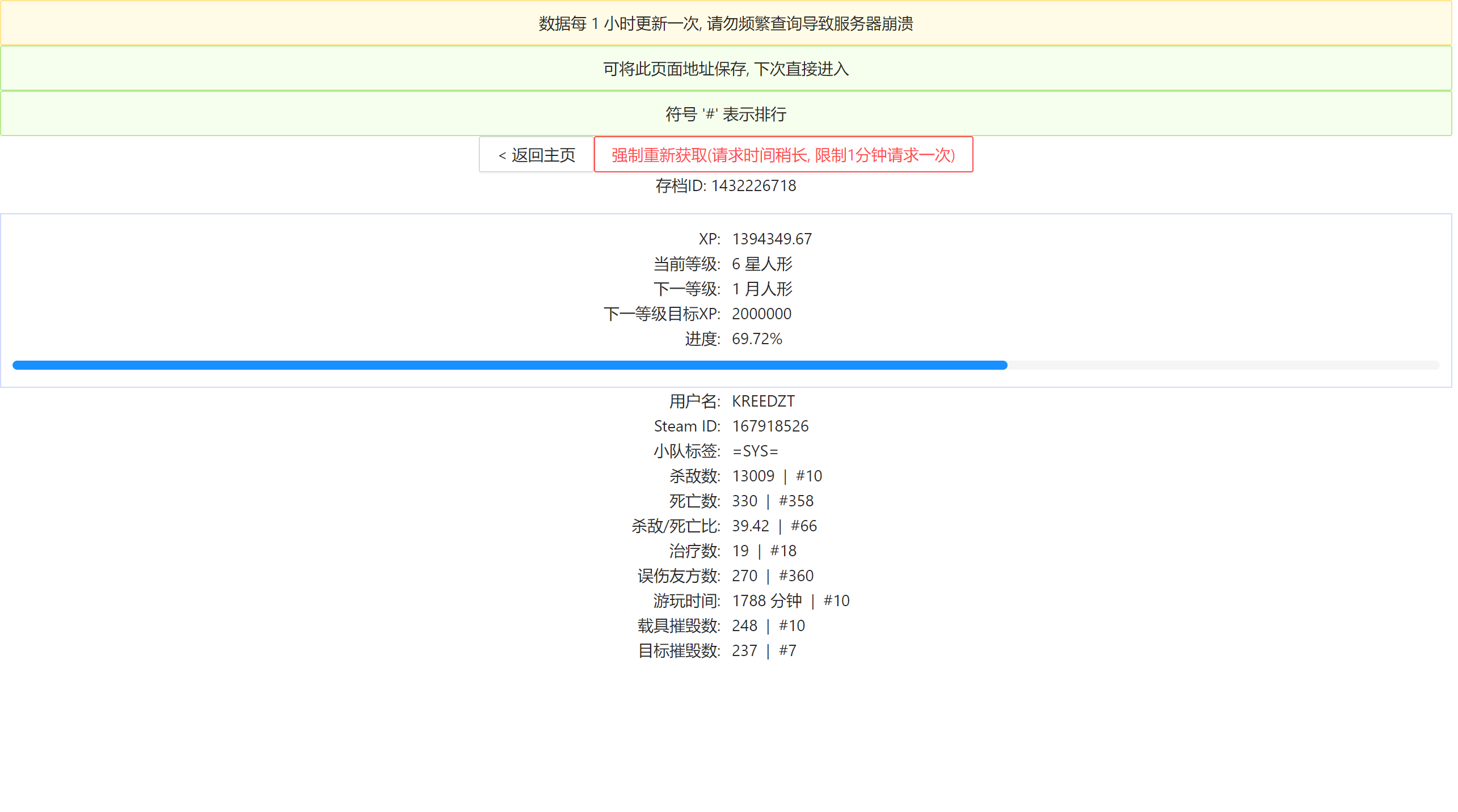The height and width of the screenshot is (812, 1458).
Task: Click the Steam ID 167918526 value
Action: [x=770, y=426]
